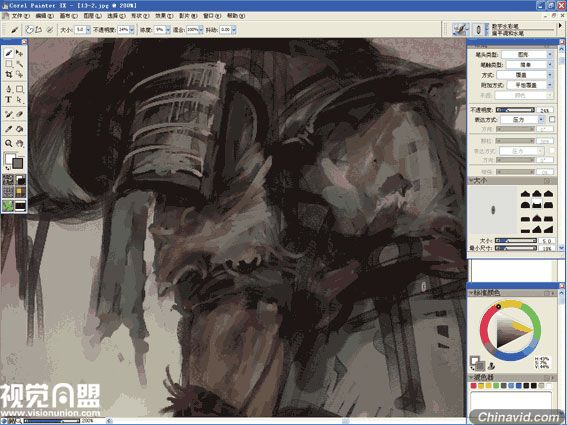Select the Paint Bucket tool
This screenshot has height=425, width=567.
click(x=20, y=129)
